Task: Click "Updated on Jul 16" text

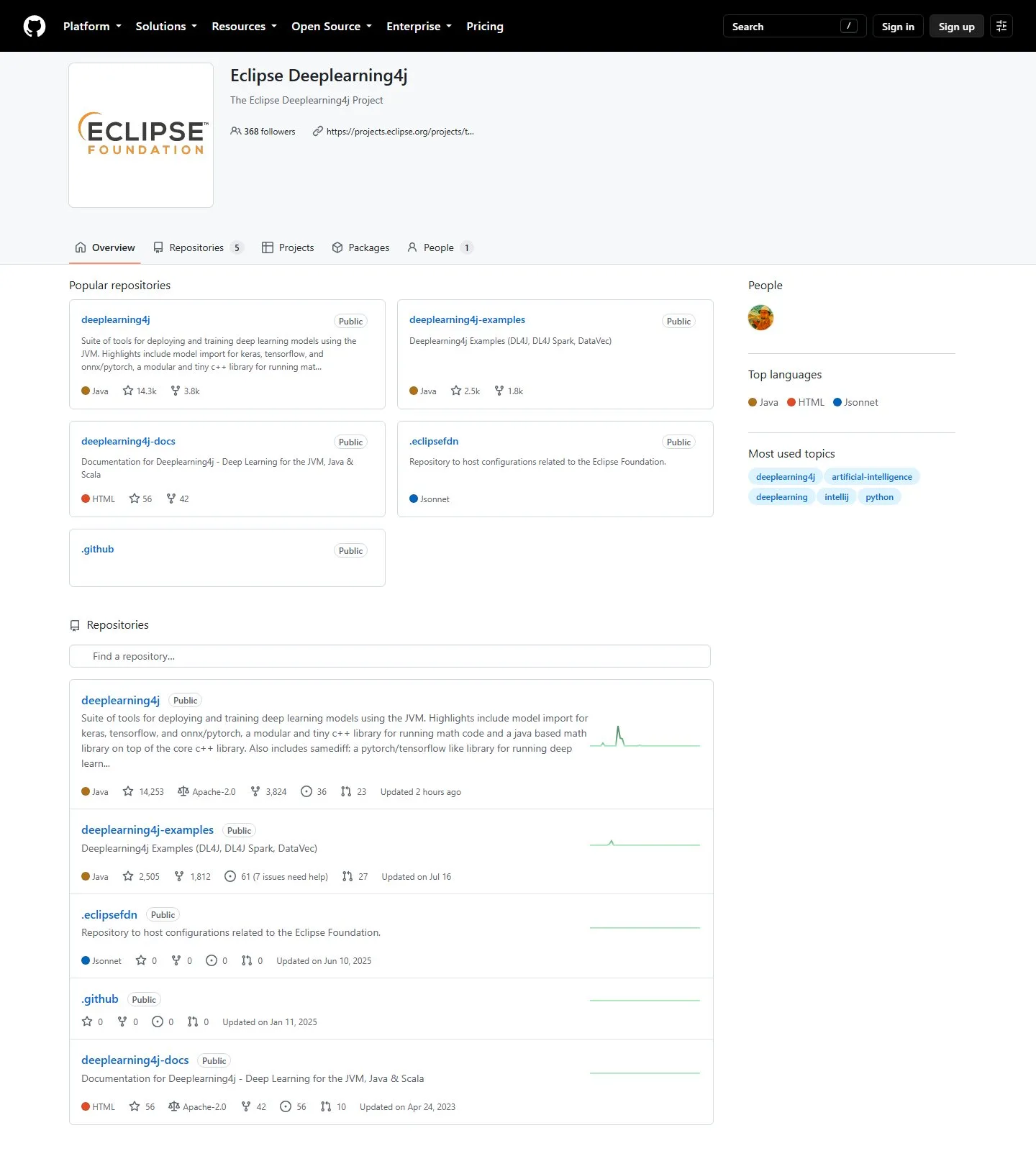Action: pyautogui.click(x=417, y=876)
